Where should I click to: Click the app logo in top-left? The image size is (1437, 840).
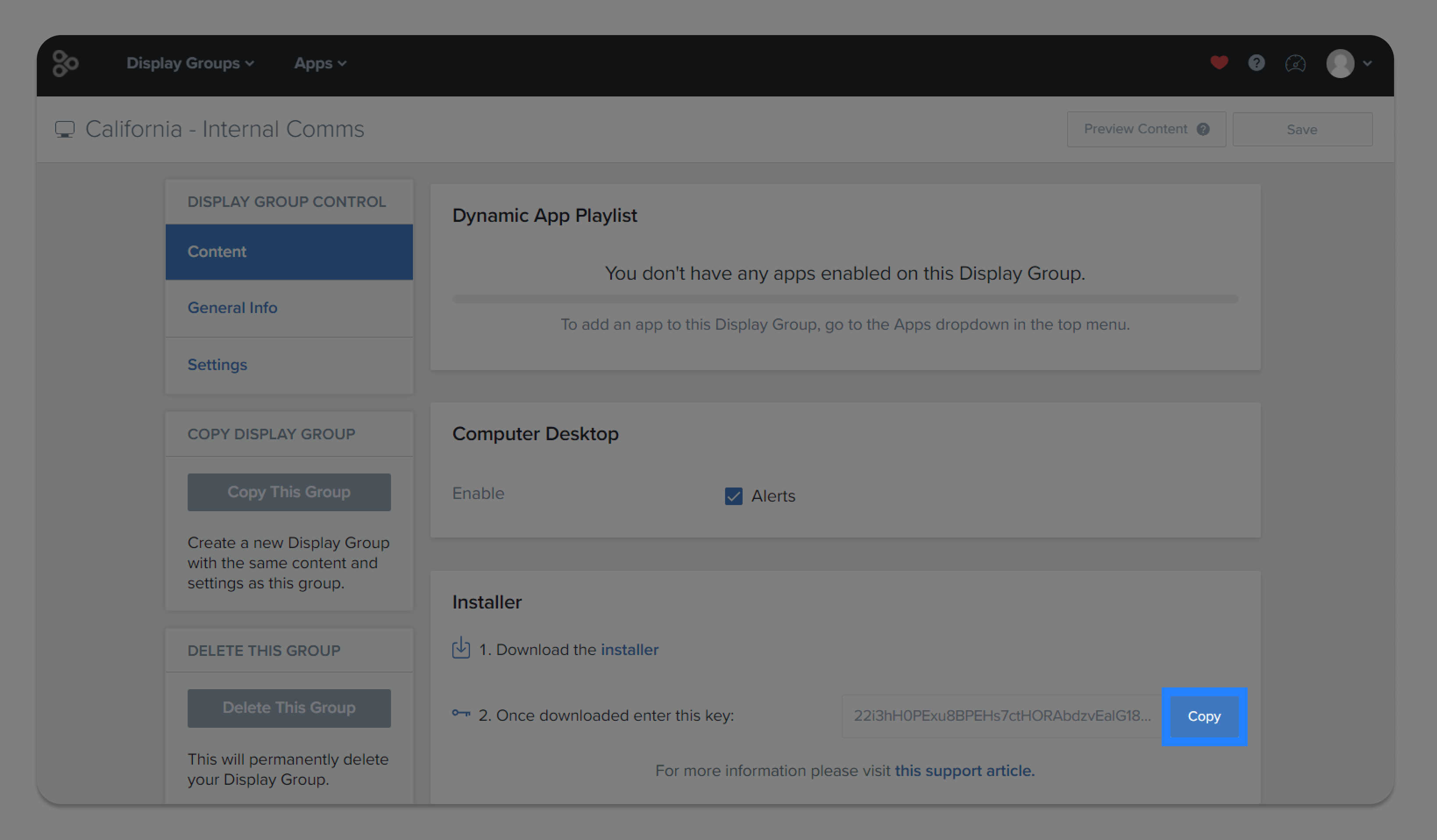coord(65,63)
